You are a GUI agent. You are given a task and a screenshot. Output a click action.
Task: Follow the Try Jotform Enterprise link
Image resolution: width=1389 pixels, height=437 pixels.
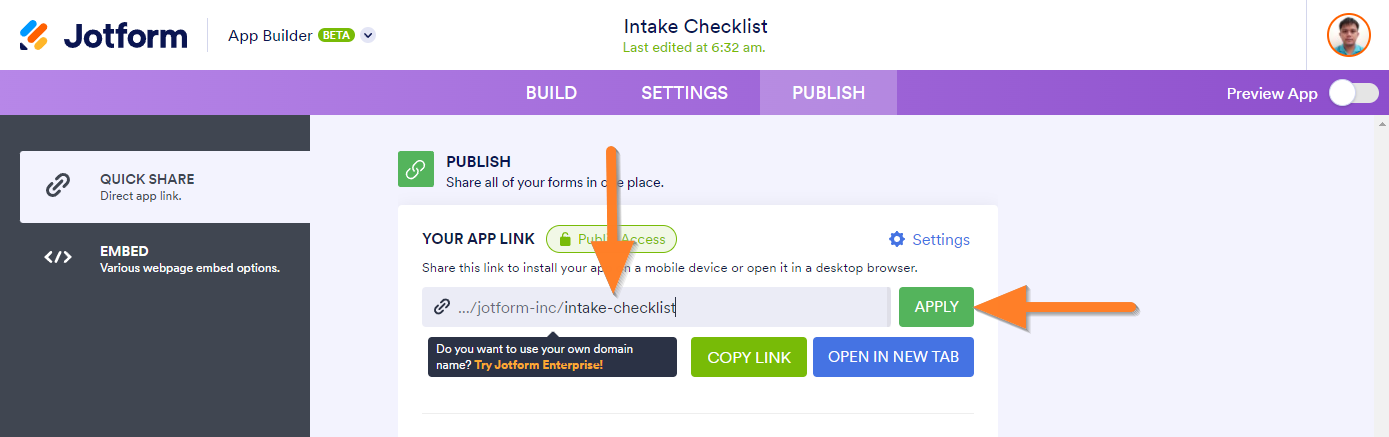539,365
